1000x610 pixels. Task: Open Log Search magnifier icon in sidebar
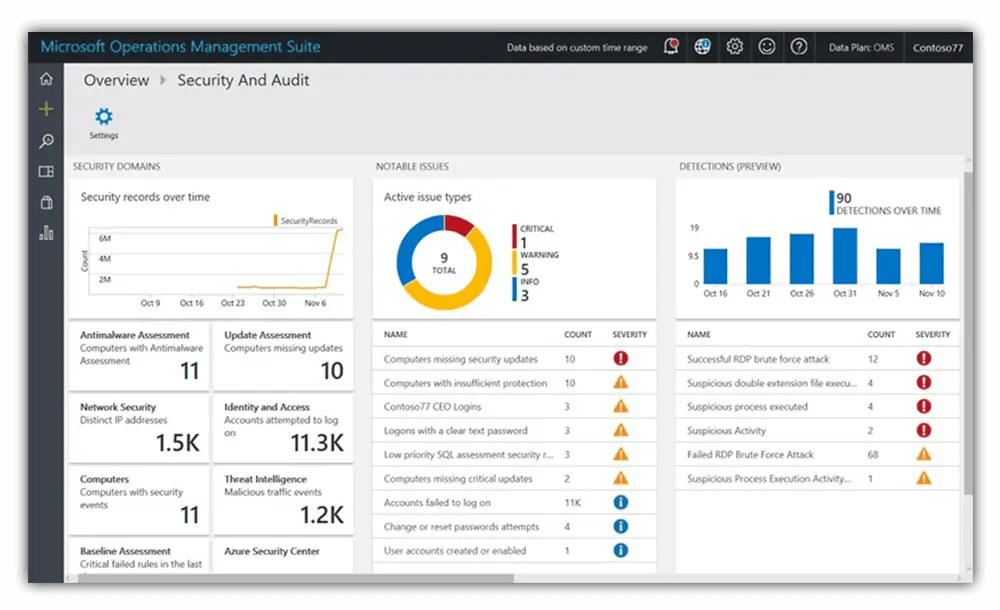click(x=46, y=141)
